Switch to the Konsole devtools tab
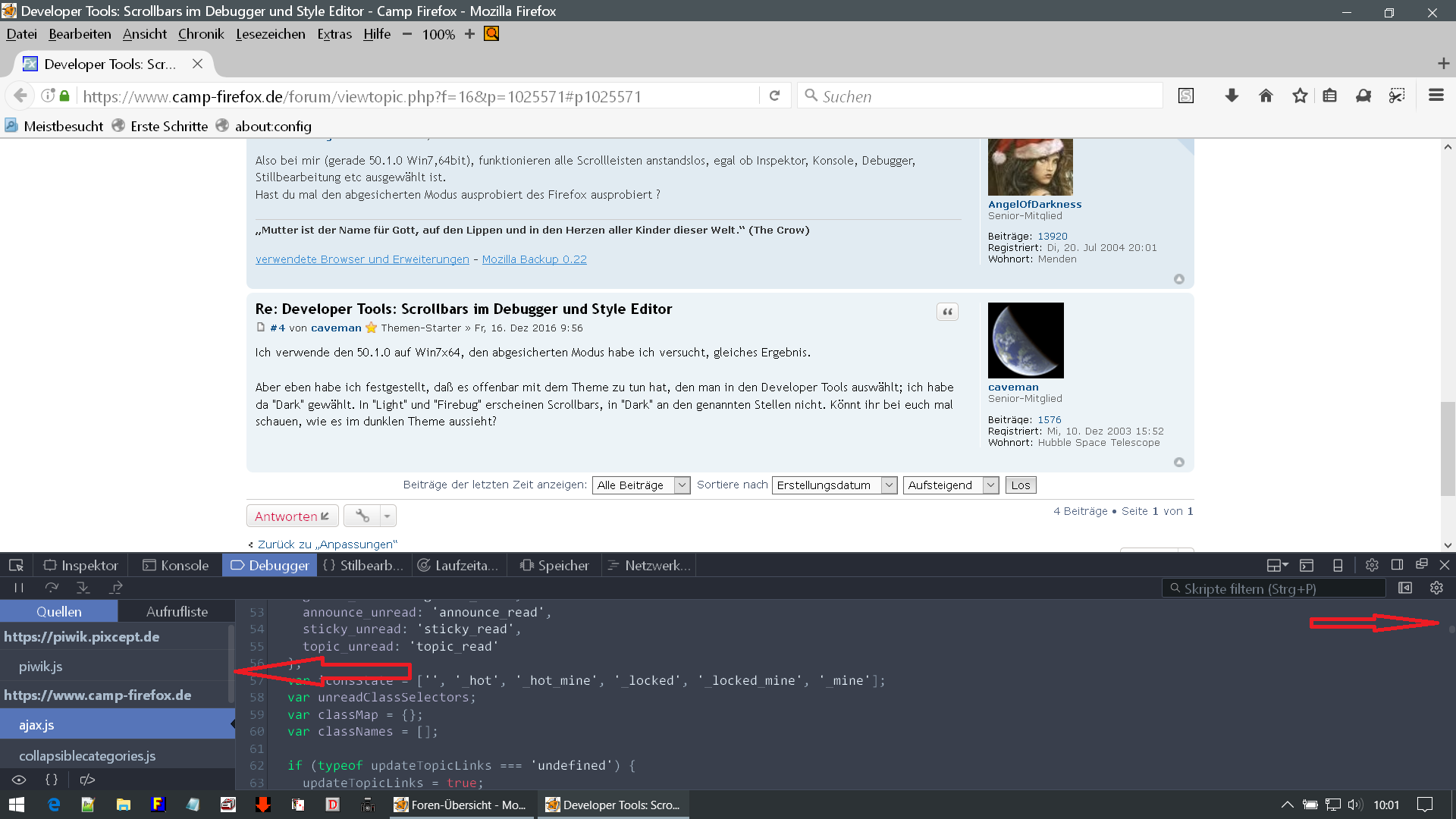1456x819 pixels. point(175,566)
